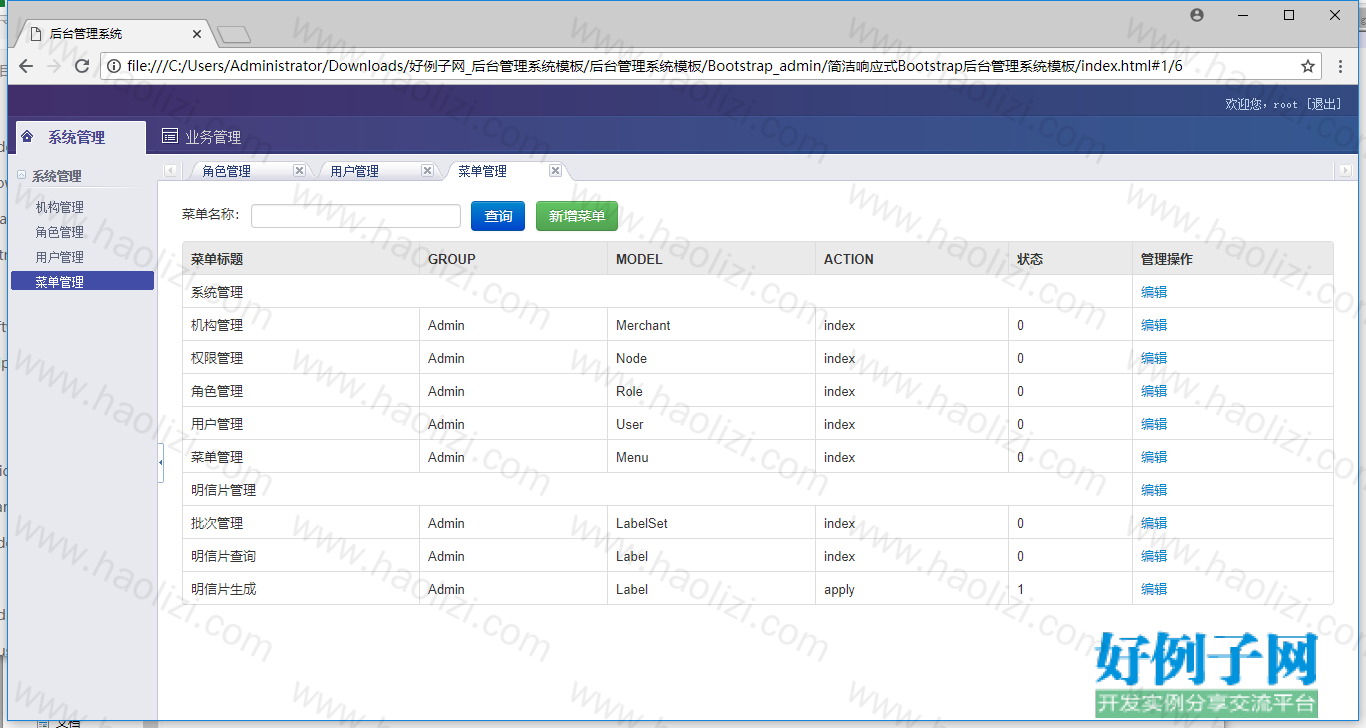Close the 后台管理系统 browser tab
This screenshot has width=1366, height=728.
coord(197,34)
